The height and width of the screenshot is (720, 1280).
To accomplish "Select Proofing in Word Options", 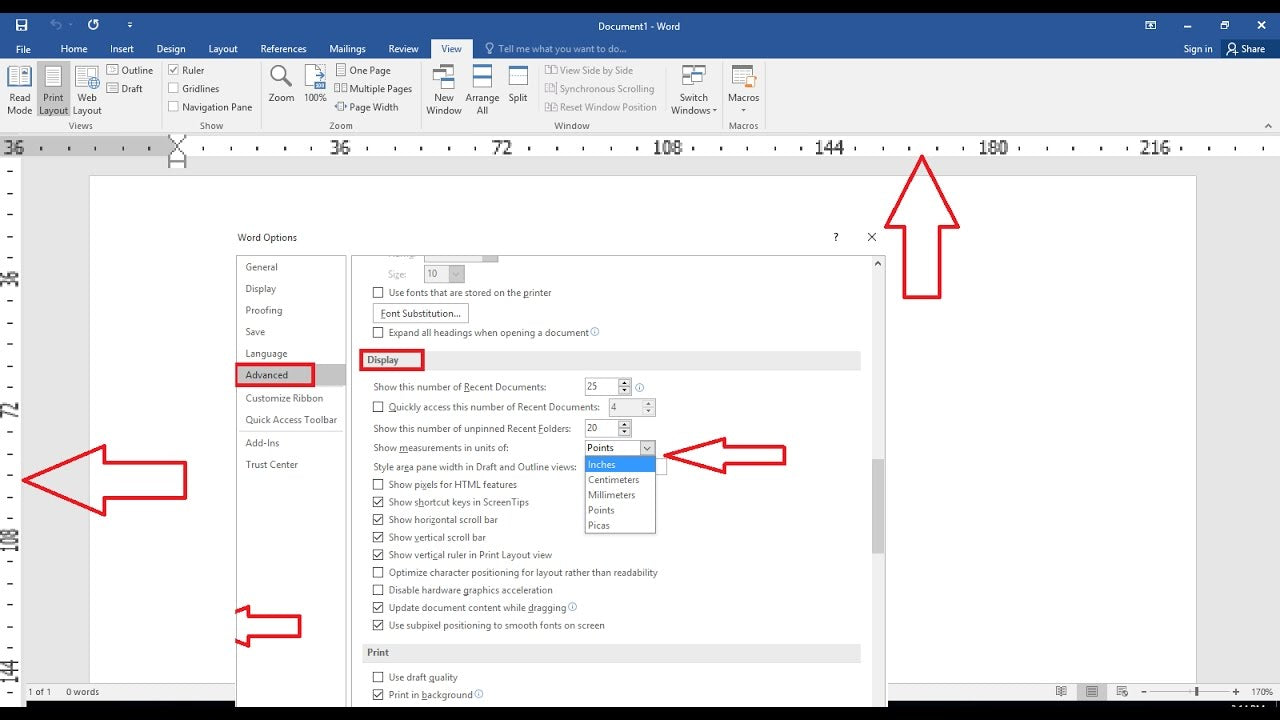I will (x=264, y=310).
